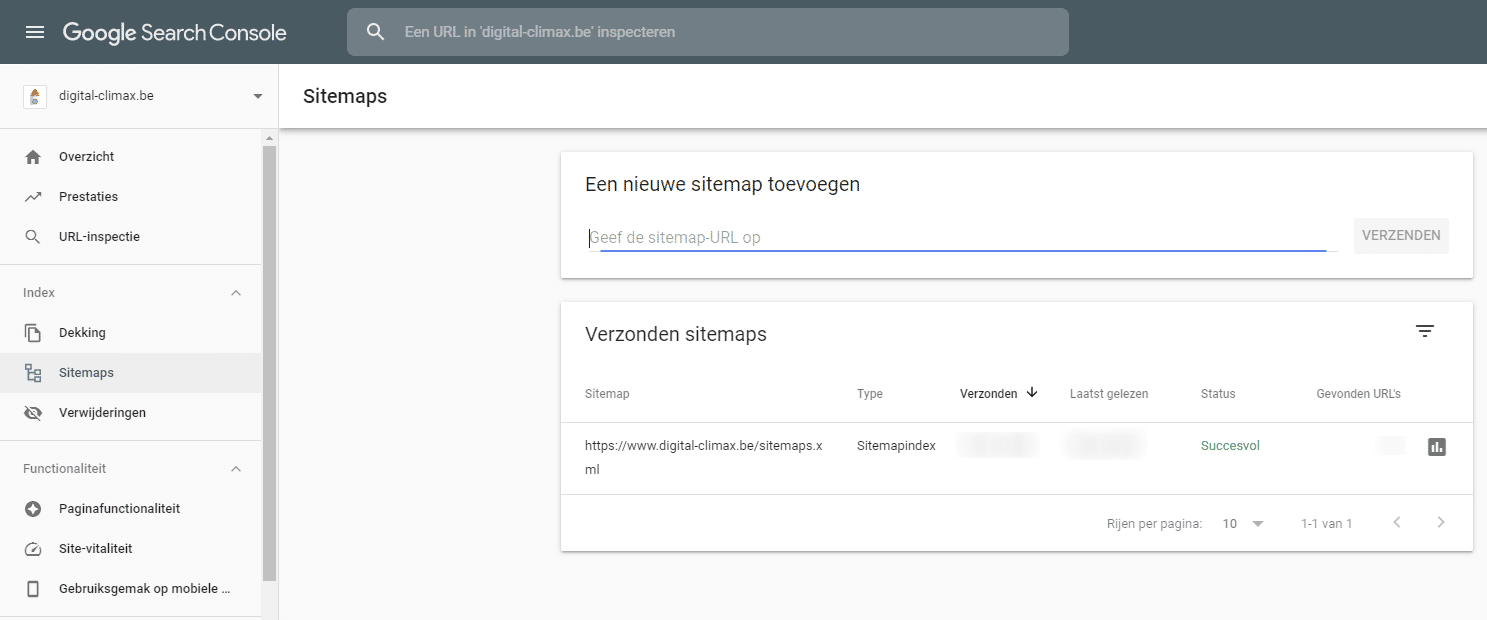Click the Sitemaps page title

point(345,97)
